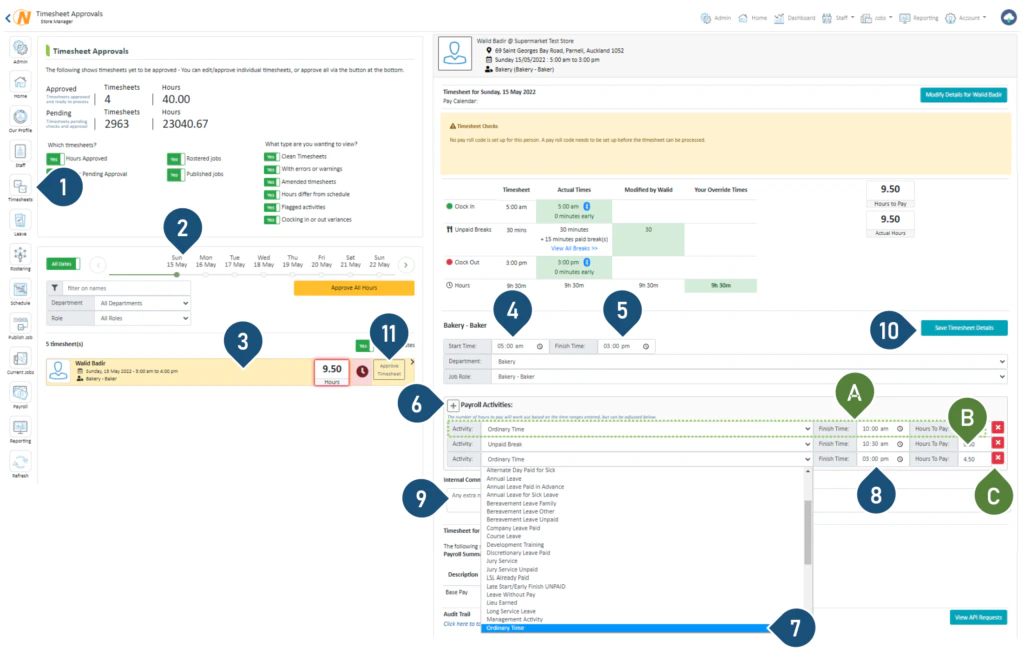
Task: Delete the Unpaid Break activity row
Action: (x=997, y=443)
